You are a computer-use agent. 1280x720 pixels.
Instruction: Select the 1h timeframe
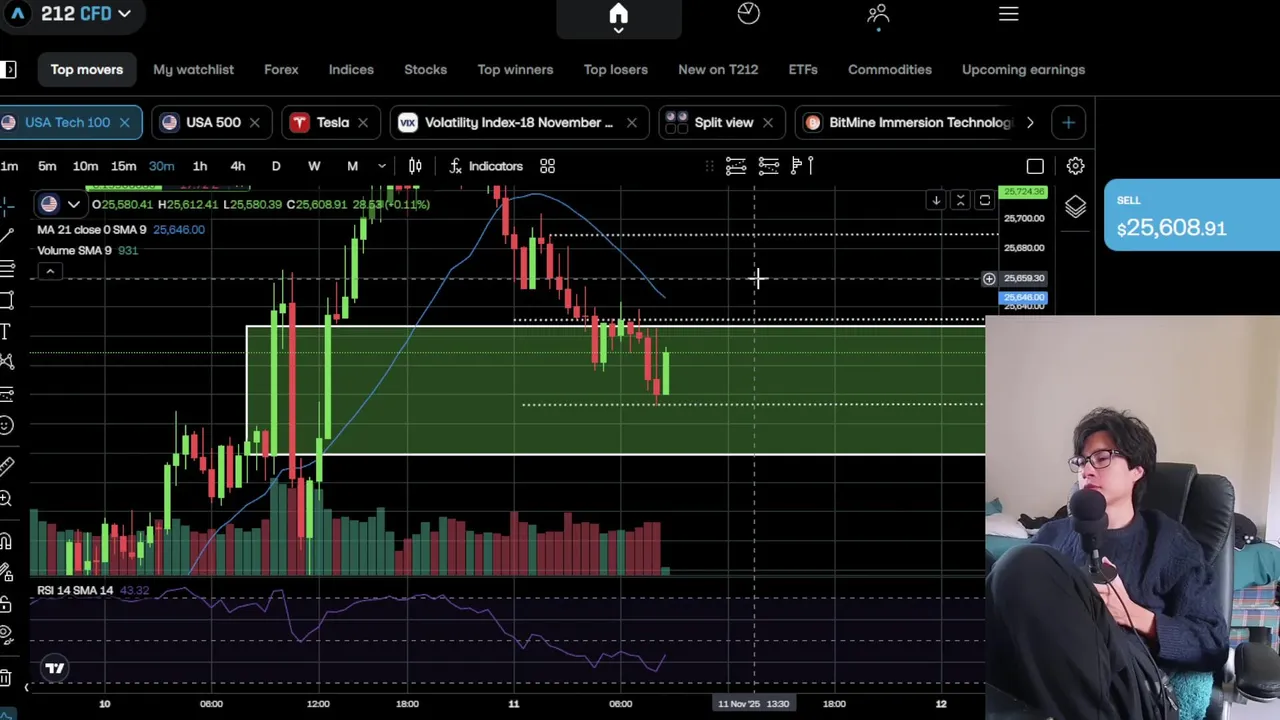[x=200, y=166]
